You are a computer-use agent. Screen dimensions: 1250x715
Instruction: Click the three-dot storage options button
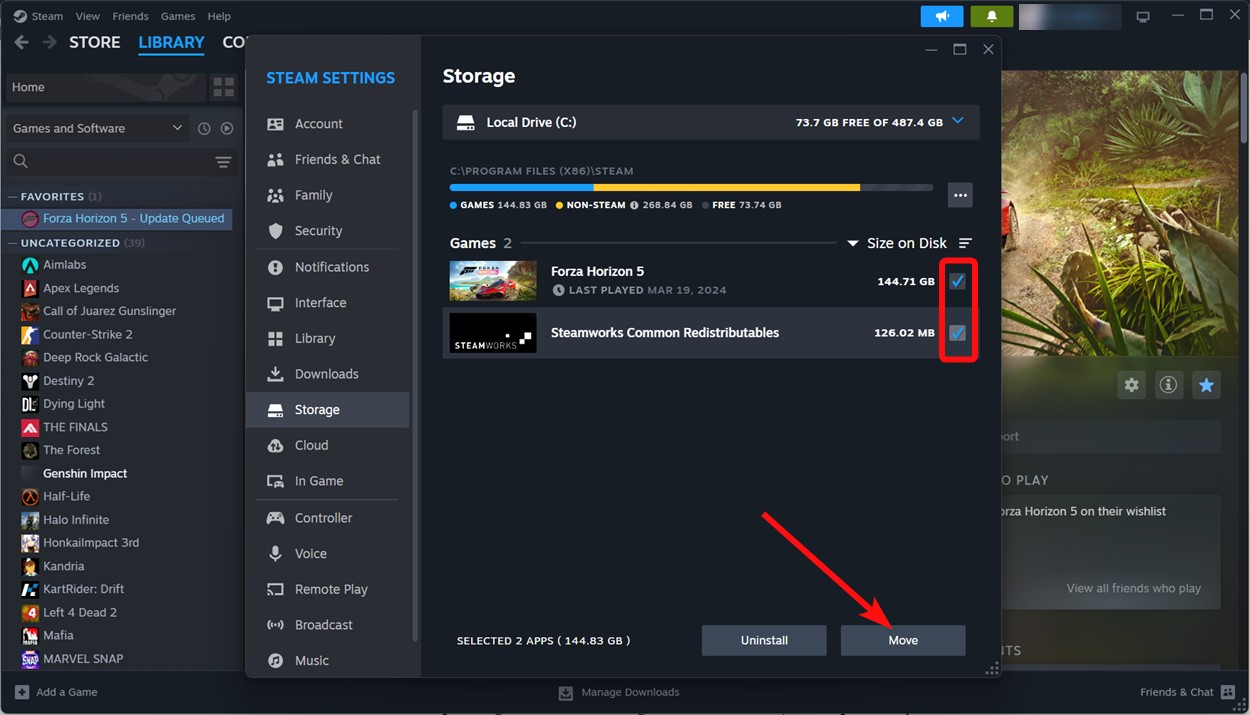(960, 195)
